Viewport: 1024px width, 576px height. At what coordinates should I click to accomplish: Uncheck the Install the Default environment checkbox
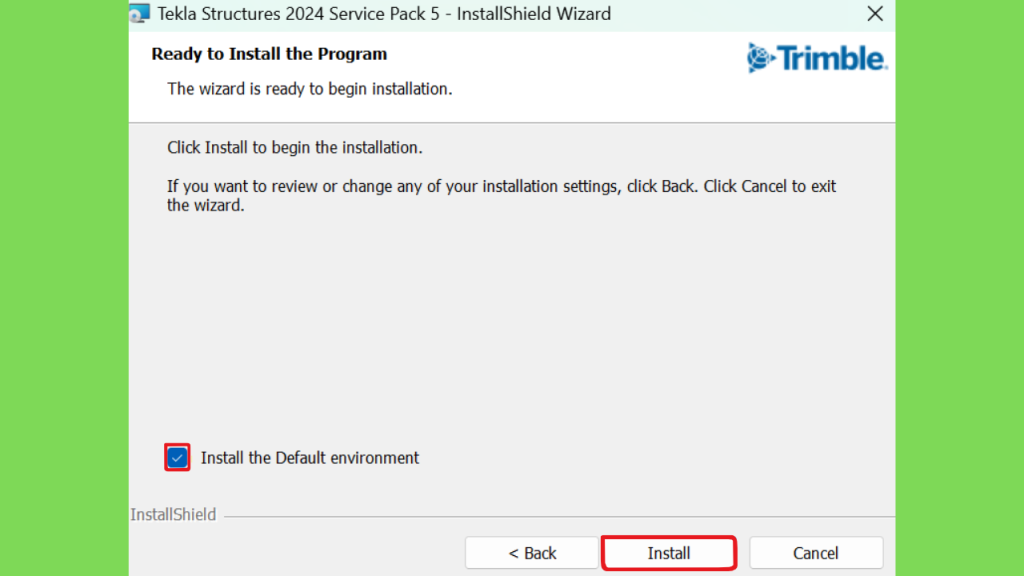click(x=177, y=458)
